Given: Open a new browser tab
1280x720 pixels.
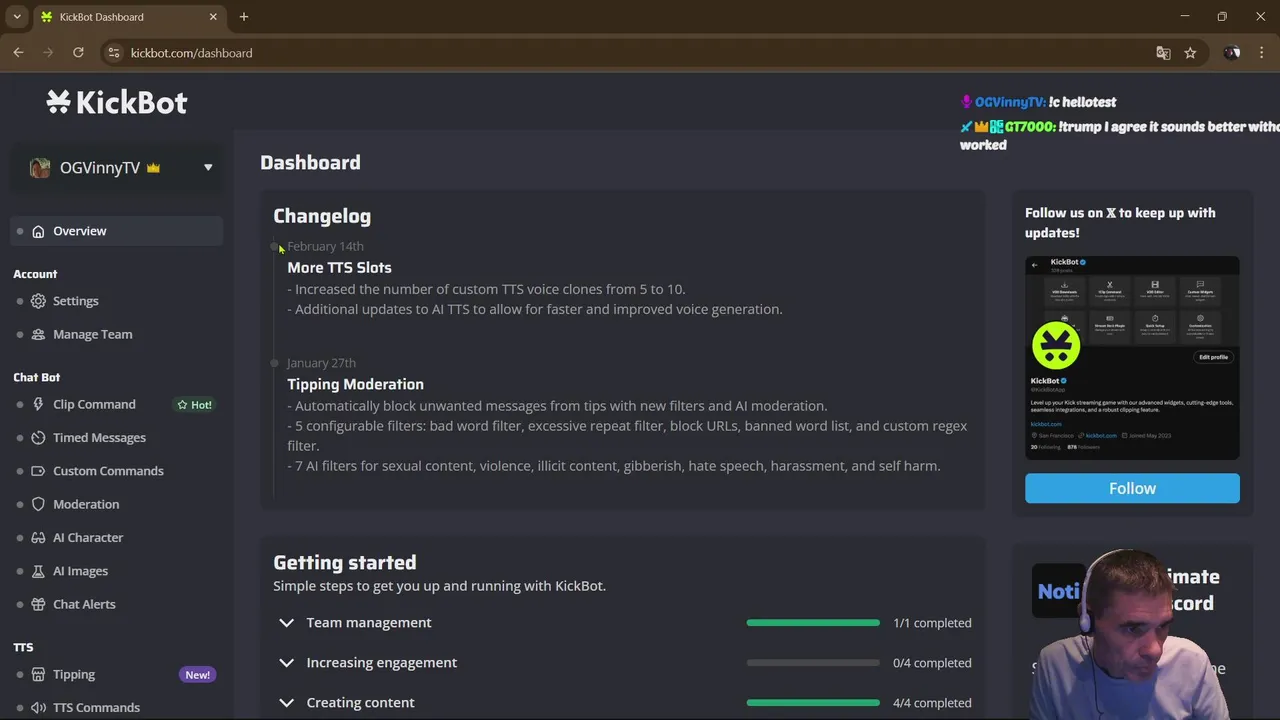Looking at the screenshot, I should coord(244,17).
